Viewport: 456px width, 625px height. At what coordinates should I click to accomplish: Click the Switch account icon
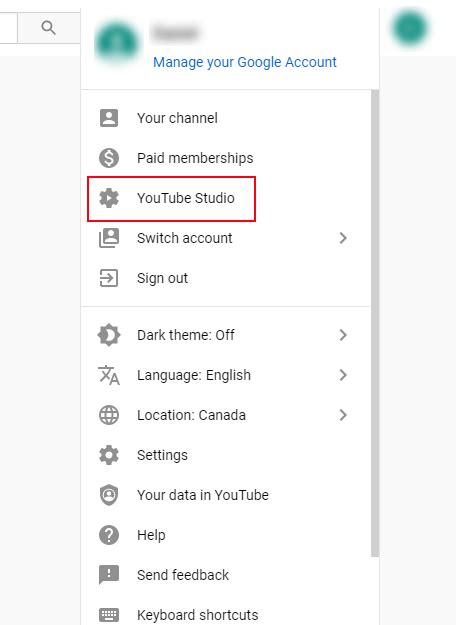(x=109, y=238)
